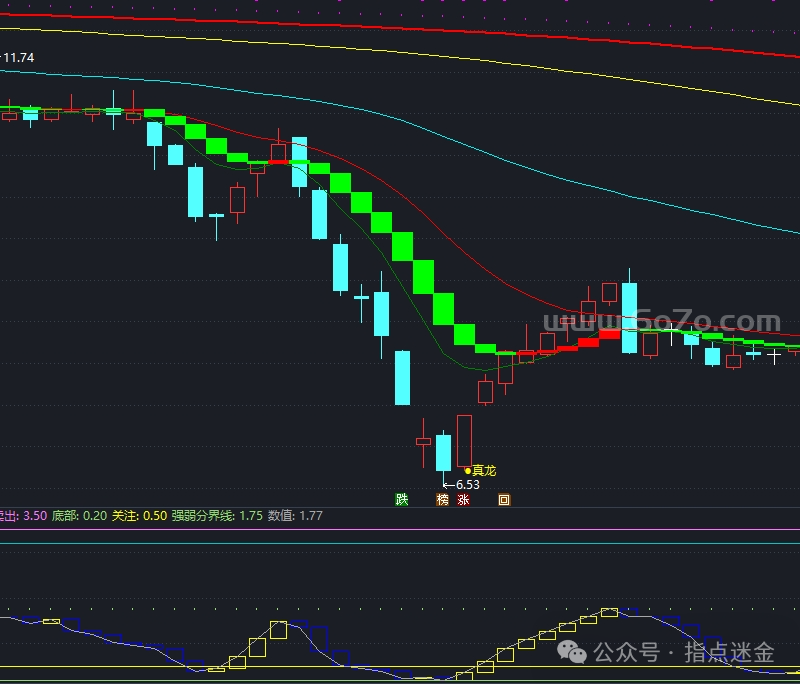Click the topmost yellow box in right oscillator peak
The height and width of the screenshot is (684, 800).
coord(609,612)
